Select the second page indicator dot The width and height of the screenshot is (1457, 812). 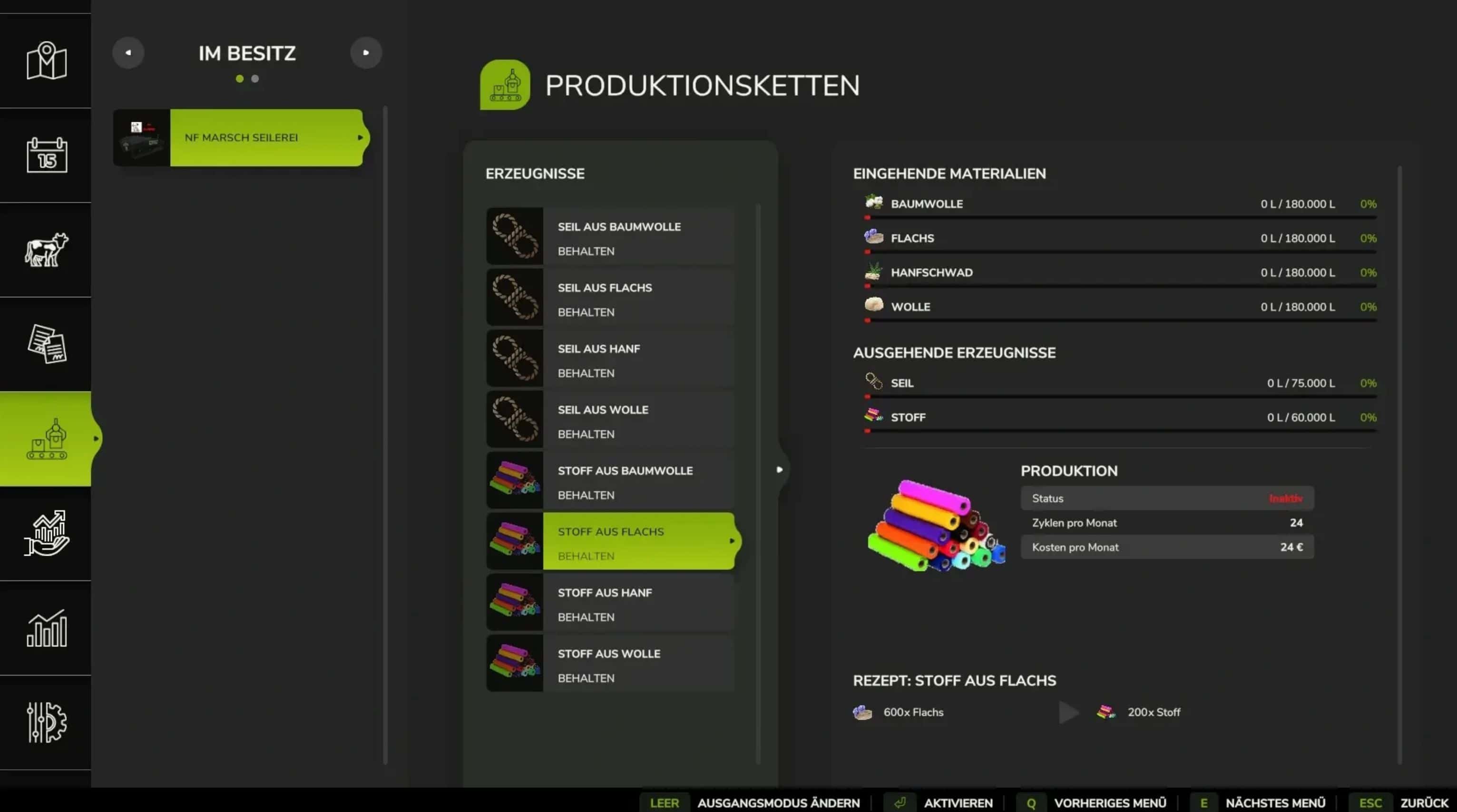point(255,79)
